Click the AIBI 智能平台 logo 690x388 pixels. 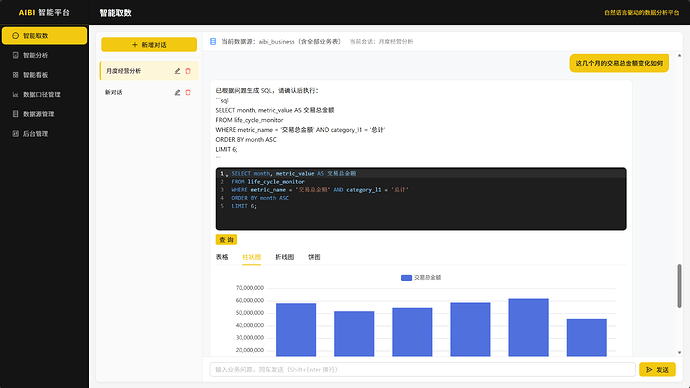44,12
